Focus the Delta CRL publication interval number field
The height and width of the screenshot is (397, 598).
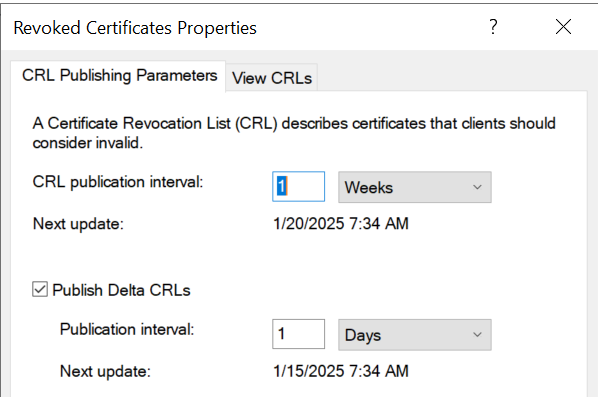tap(299, 334)
